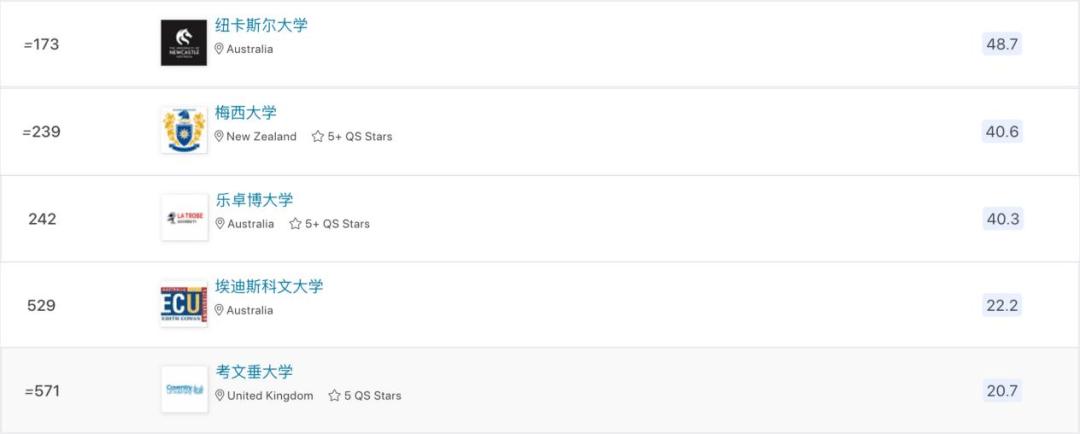The width and height of the screenshot is (1080, 434).
Task: Click the 5+ QS Stars label for La Trobe
Action: pos(337,224)
